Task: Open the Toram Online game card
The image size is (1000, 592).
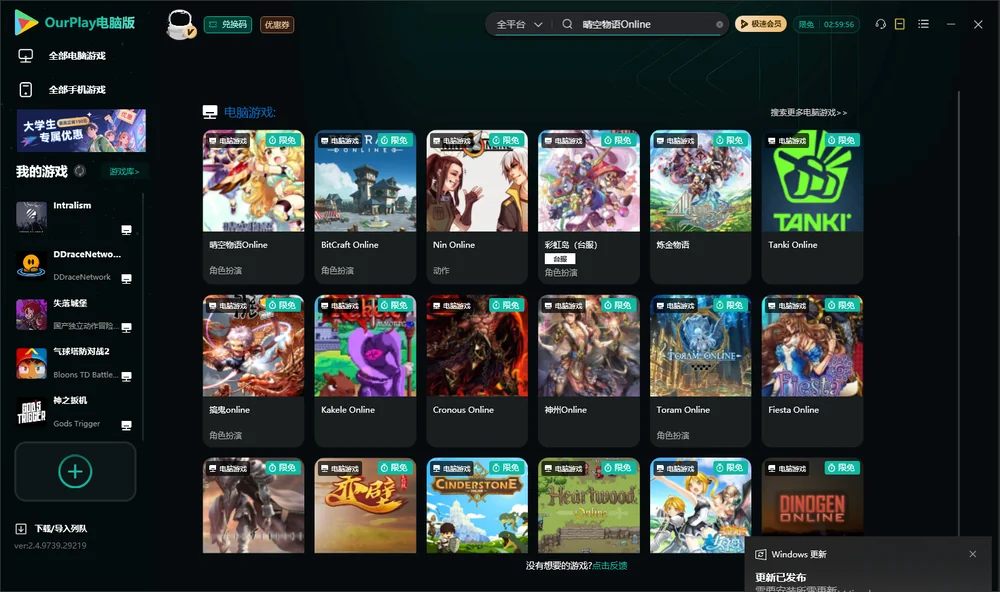Action: (700, 371)
